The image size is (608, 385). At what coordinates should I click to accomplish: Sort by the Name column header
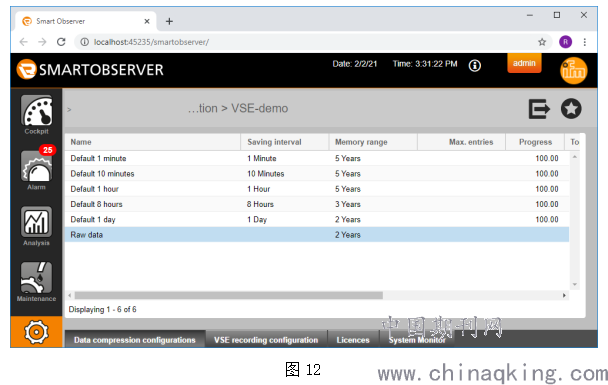[152, 142]
